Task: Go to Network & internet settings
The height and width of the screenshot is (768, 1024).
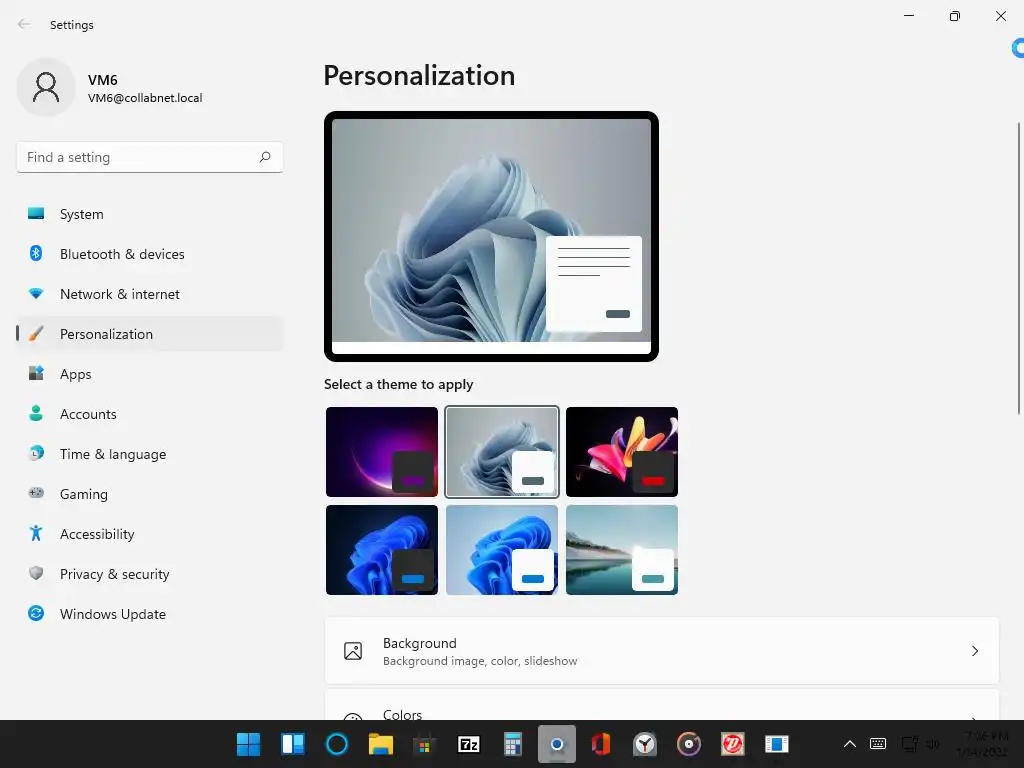Action: [x=150, y=294]
